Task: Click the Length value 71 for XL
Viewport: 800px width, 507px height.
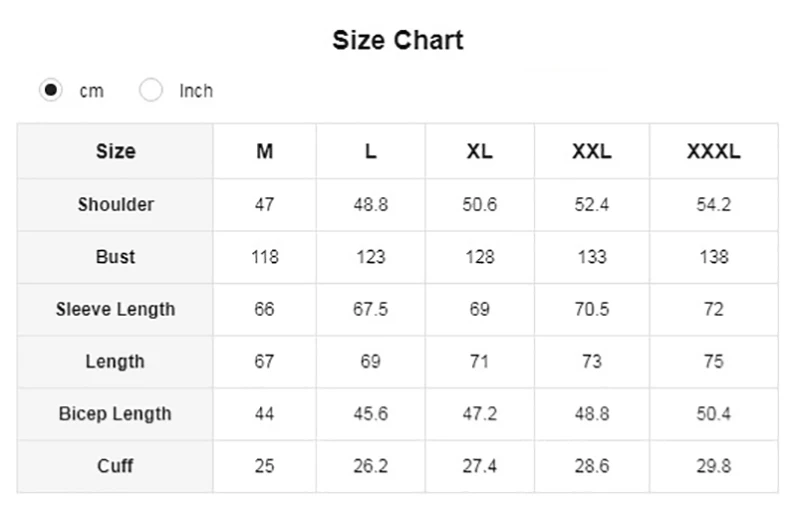Action: click(480, 361)
